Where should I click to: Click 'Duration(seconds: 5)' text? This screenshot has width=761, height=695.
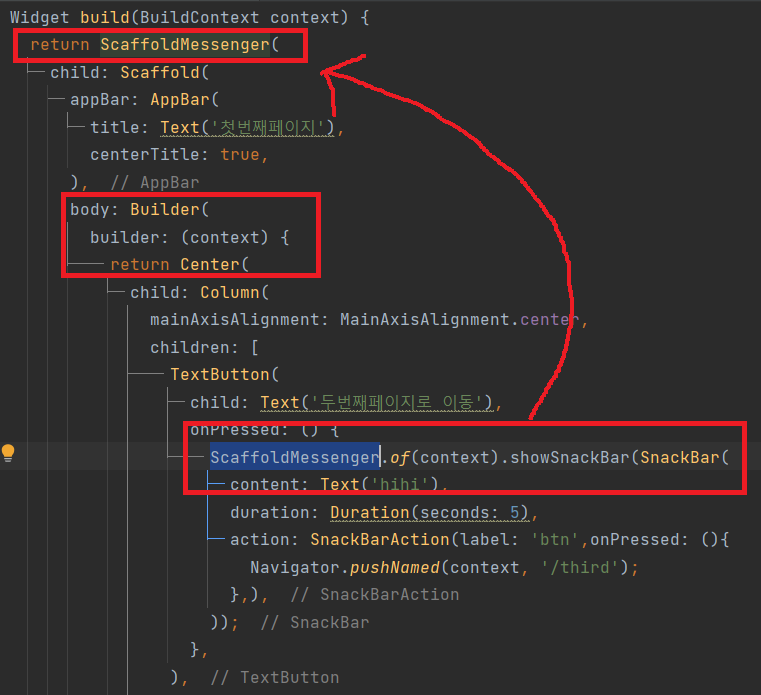[x=429, y=513]
